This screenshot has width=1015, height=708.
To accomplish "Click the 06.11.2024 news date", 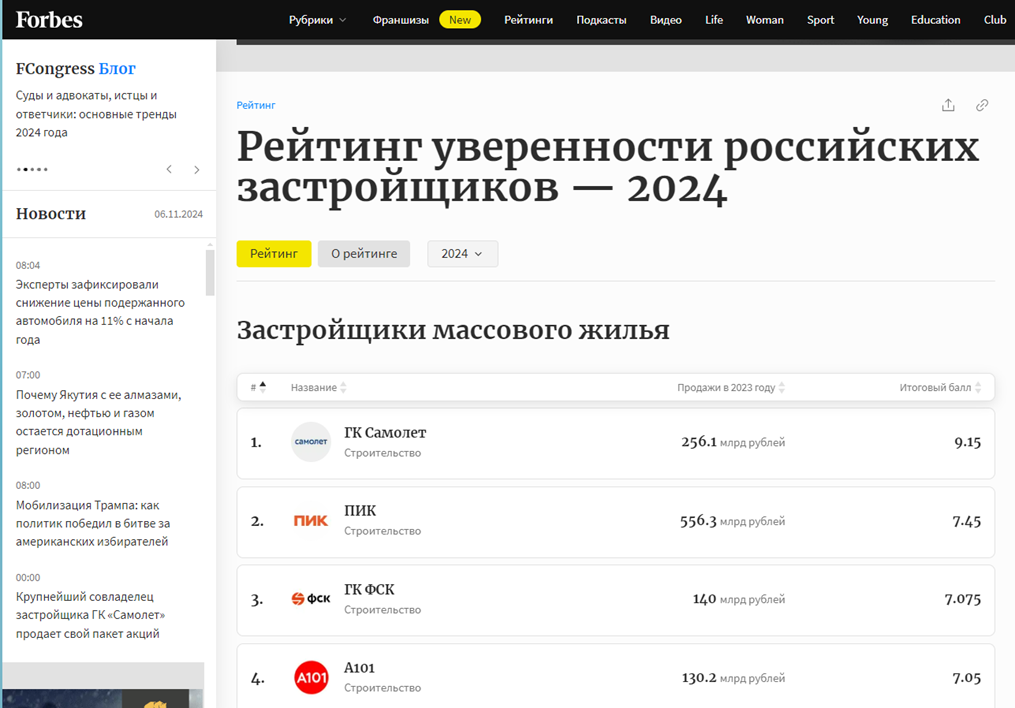I will (x=178, y=214).
